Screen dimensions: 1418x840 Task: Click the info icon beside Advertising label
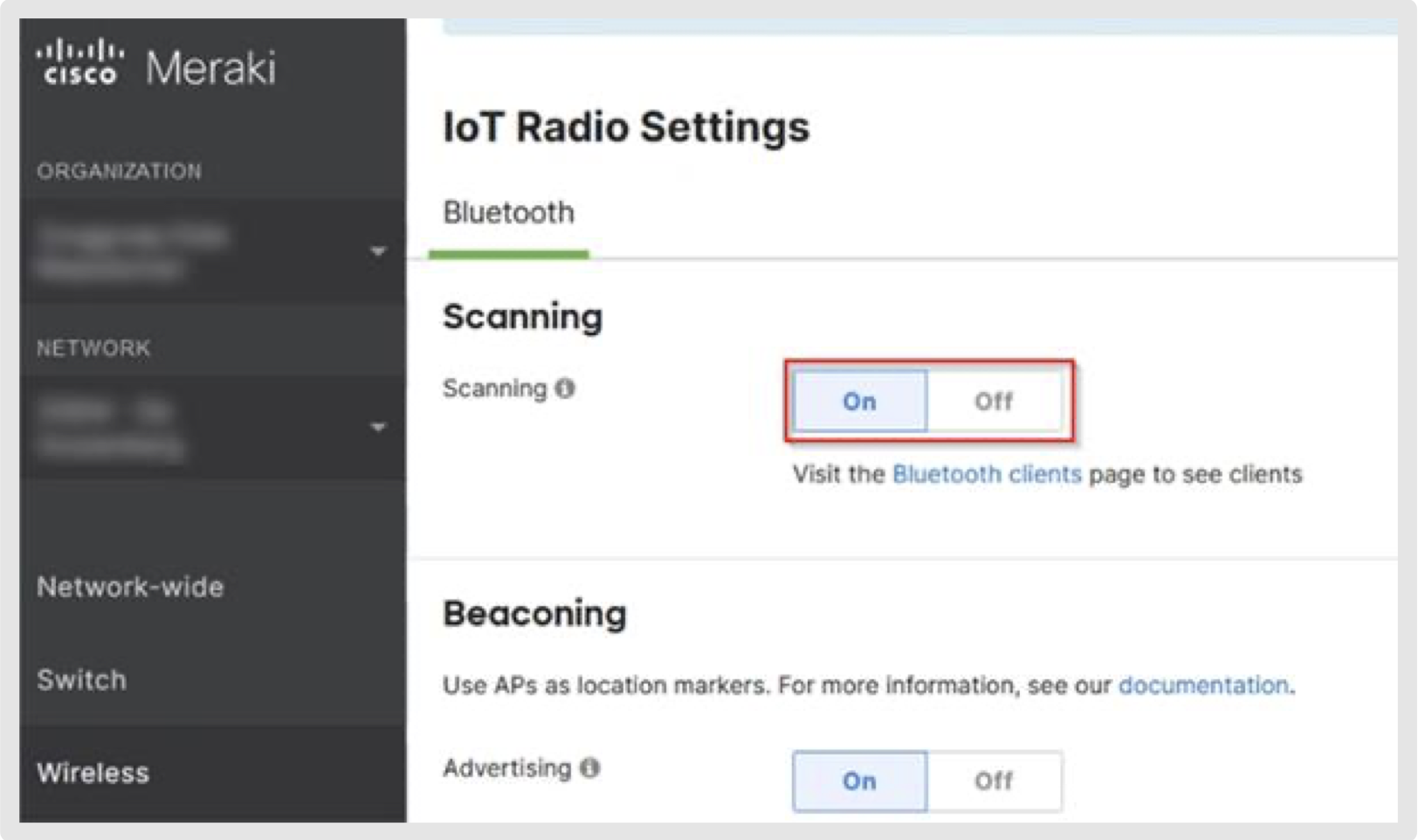(x=590, y=768)
